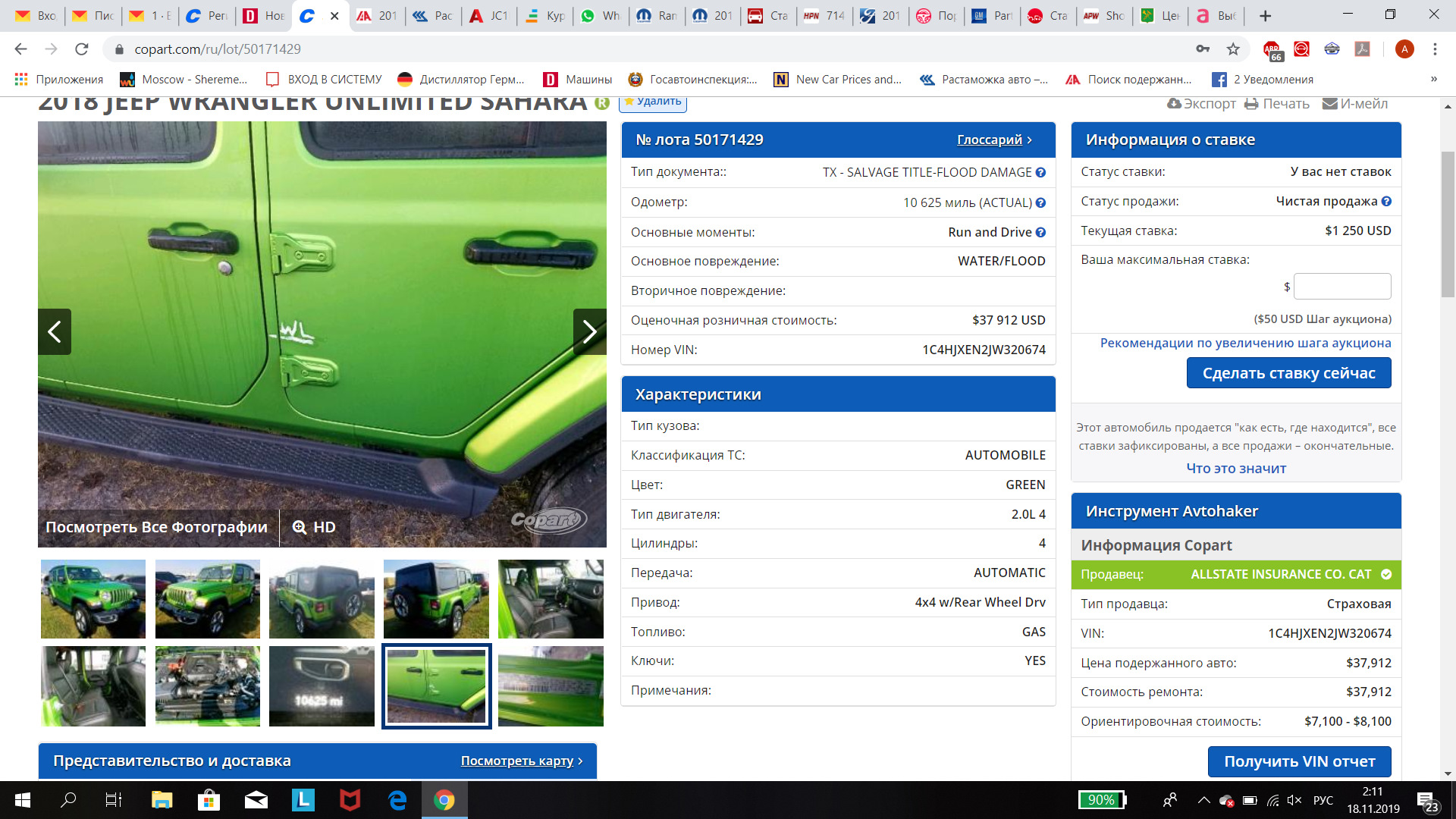This screenshot has height=819, width=1456.
Task: Open Moscow - Shereme... bookmark
Action: pos(184,80)
